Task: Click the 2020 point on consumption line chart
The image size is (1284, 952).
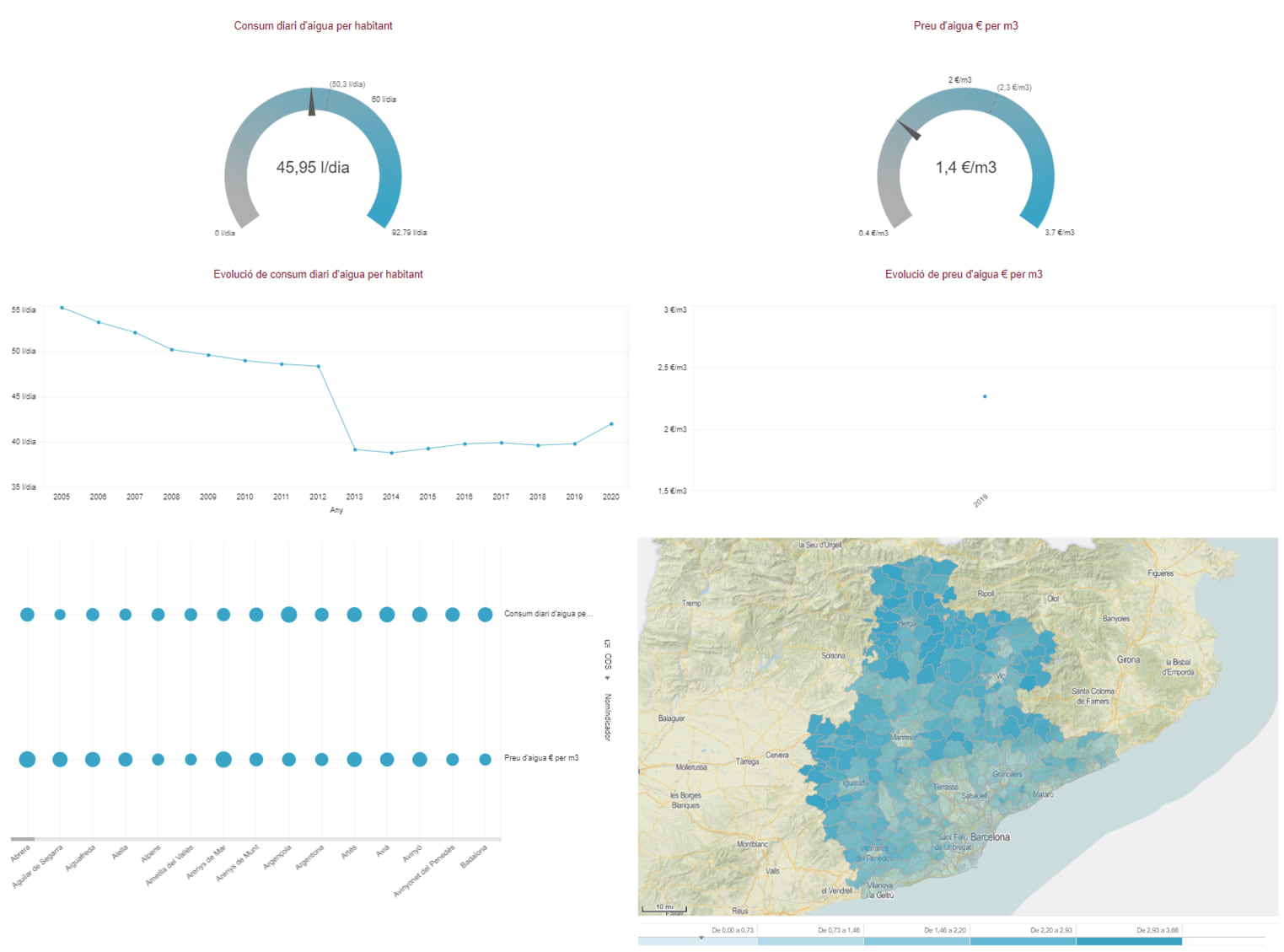Action: pyautogui.click(x=611, y=424)
